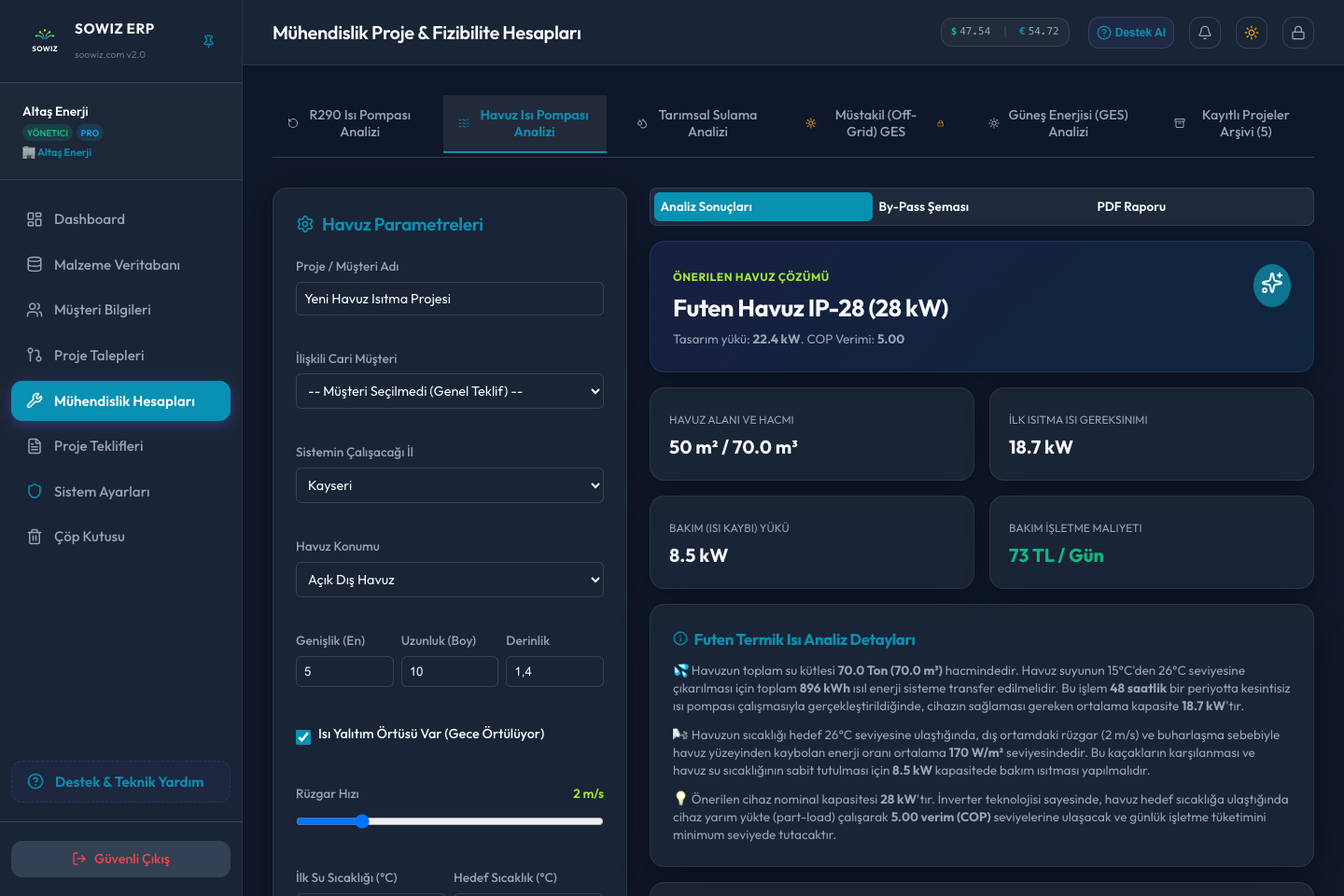Click the lock icon in the header
Screen dimensions: 1344x896
(x=1298, y=33)
